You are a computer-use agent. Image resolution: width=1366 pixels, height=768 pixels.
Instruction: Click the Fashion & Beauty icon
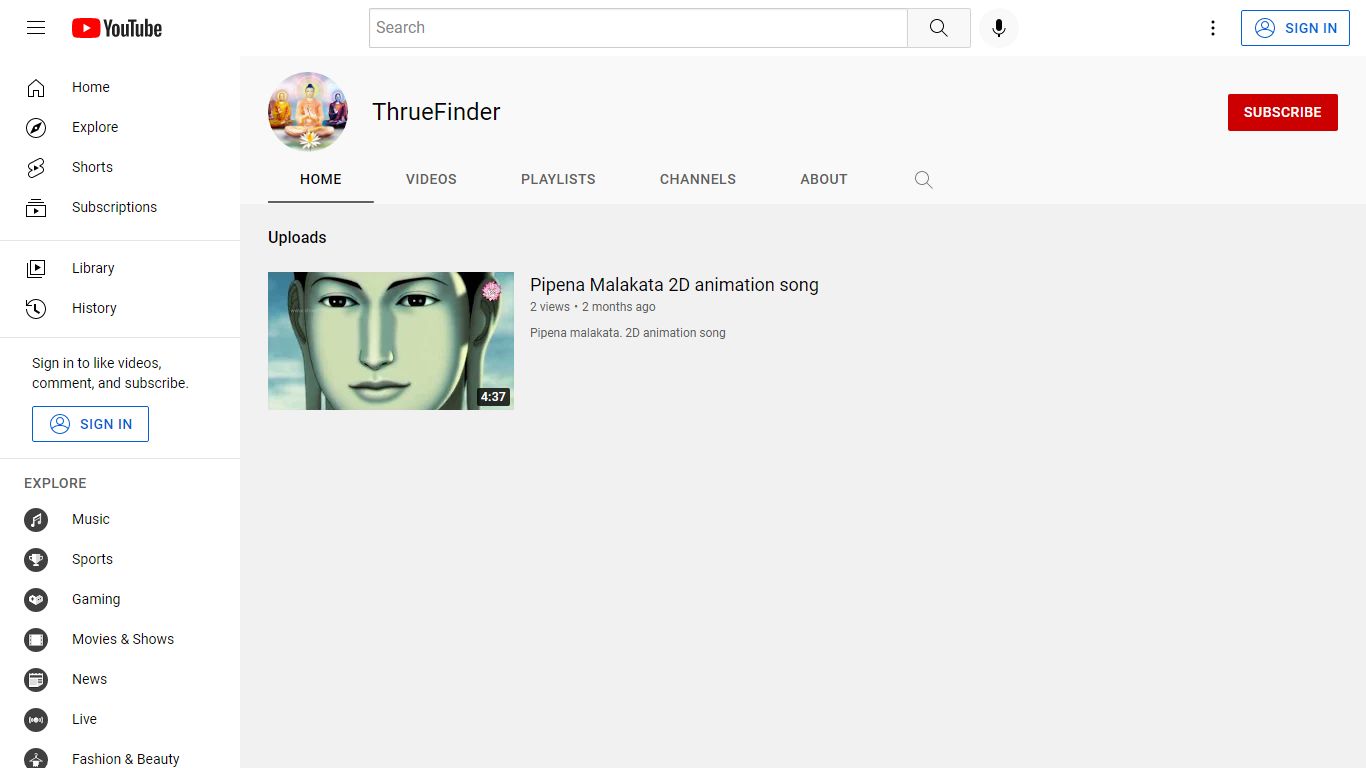[36, 758]
